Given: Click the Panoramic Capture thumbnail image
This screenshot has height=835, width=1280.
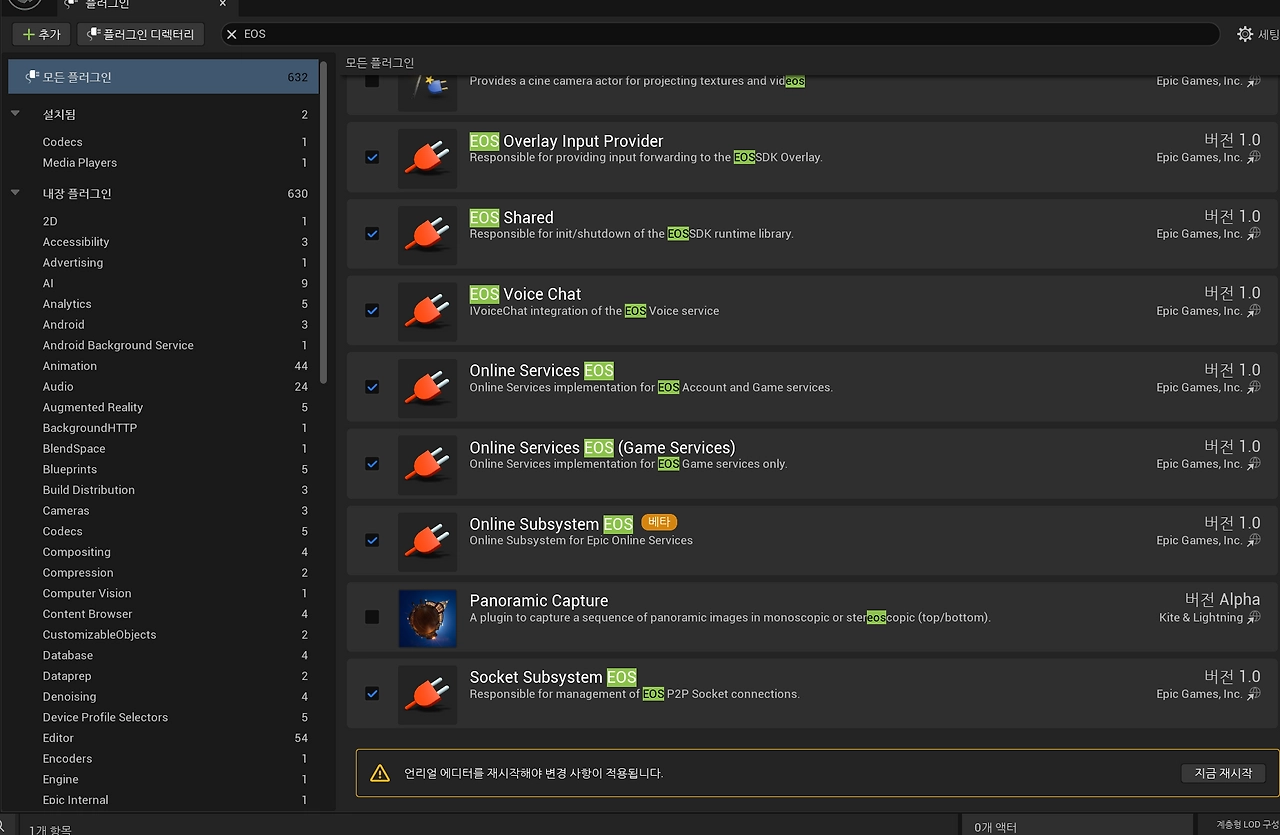Looking at the screenshot, I should [427, 618].
